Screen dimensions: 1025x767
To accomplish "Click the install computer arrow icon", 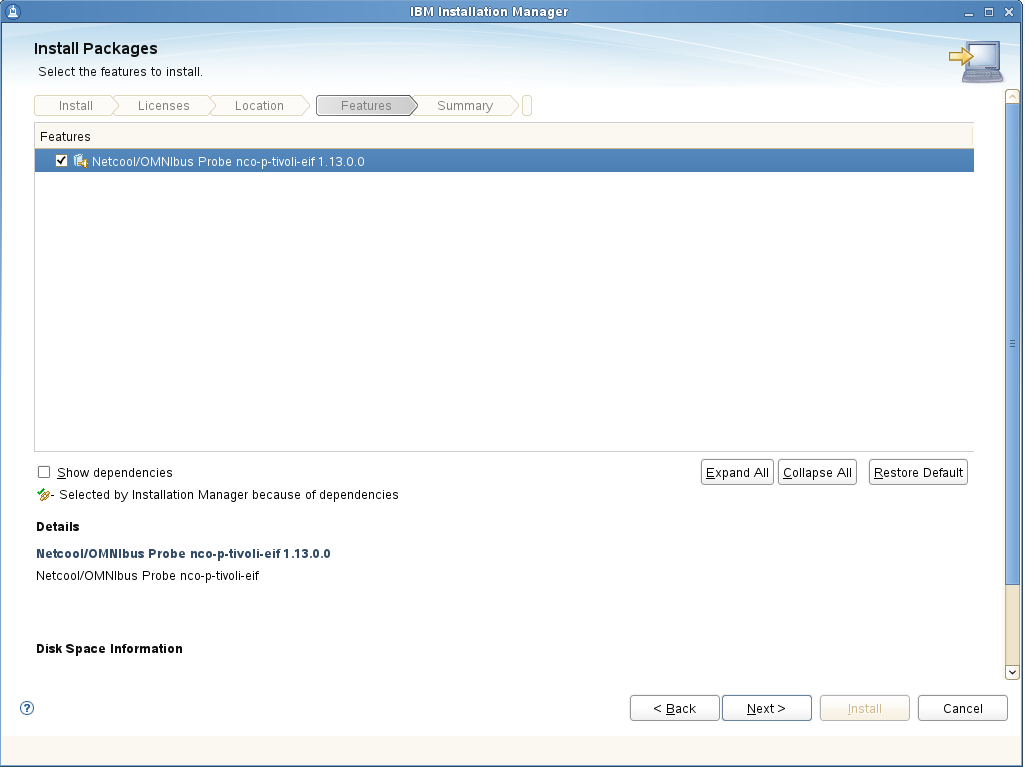I will pyautogui.click(x=976, y=61).
